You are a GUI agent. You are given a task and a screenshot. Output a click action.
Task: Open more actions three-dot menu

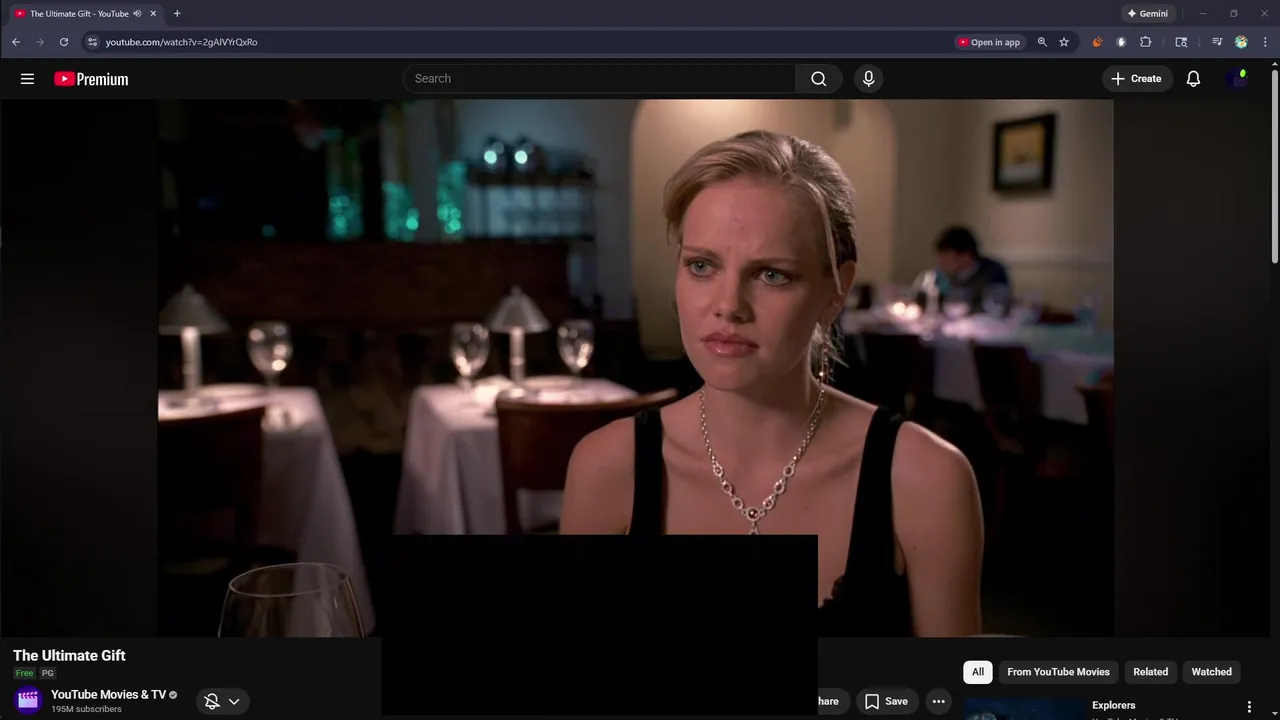pyautogui.click(x=938, y=701)
